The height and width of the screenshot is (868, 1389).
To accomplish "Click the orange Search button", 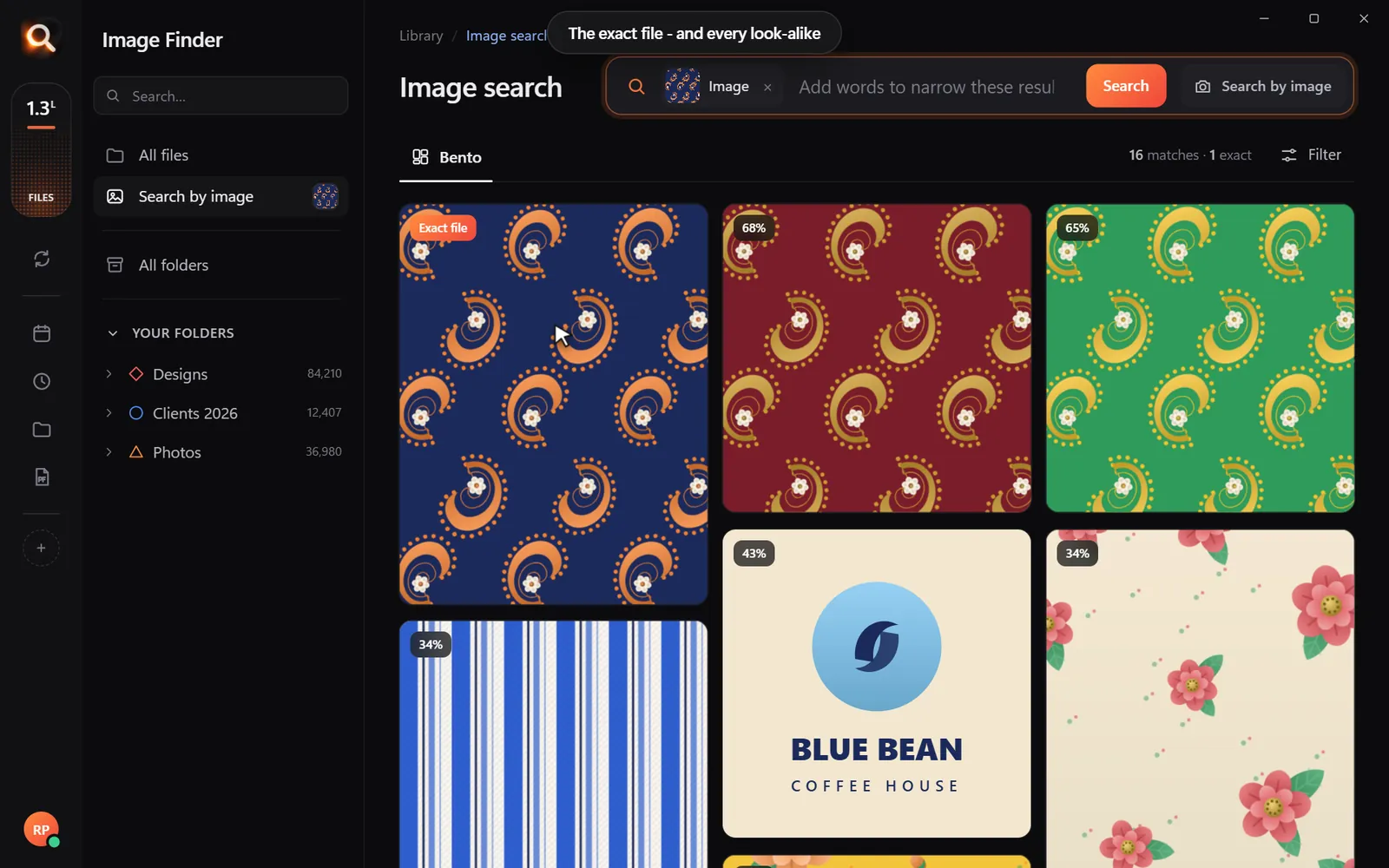I will click(1126, 86).
